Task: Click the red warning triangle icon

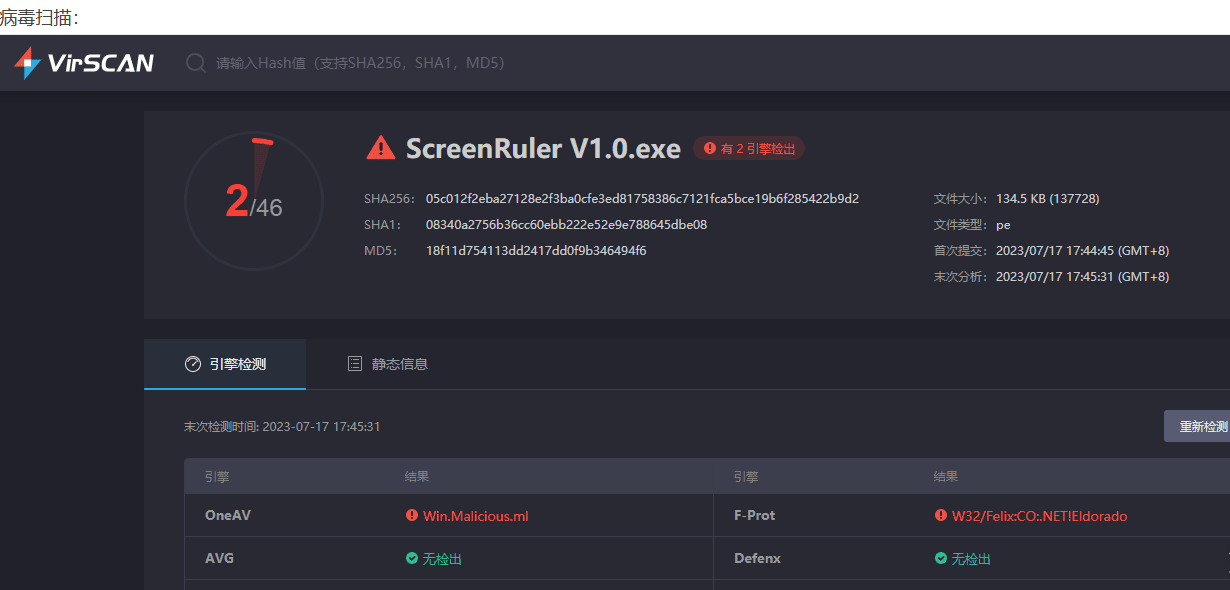Action: point(381,148)
